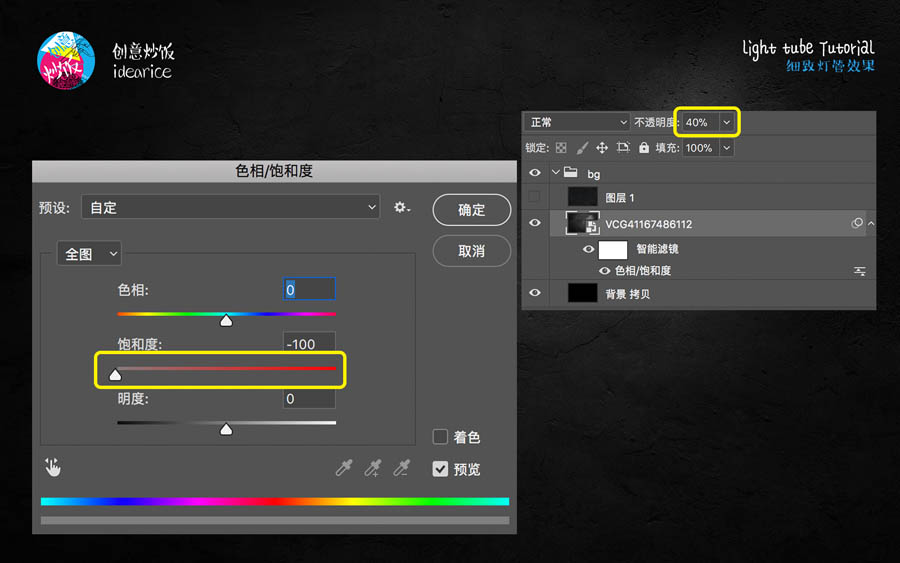The image size is (900, 563).
Task: Select the plain eyedropper tool
Action: [344, 468]
